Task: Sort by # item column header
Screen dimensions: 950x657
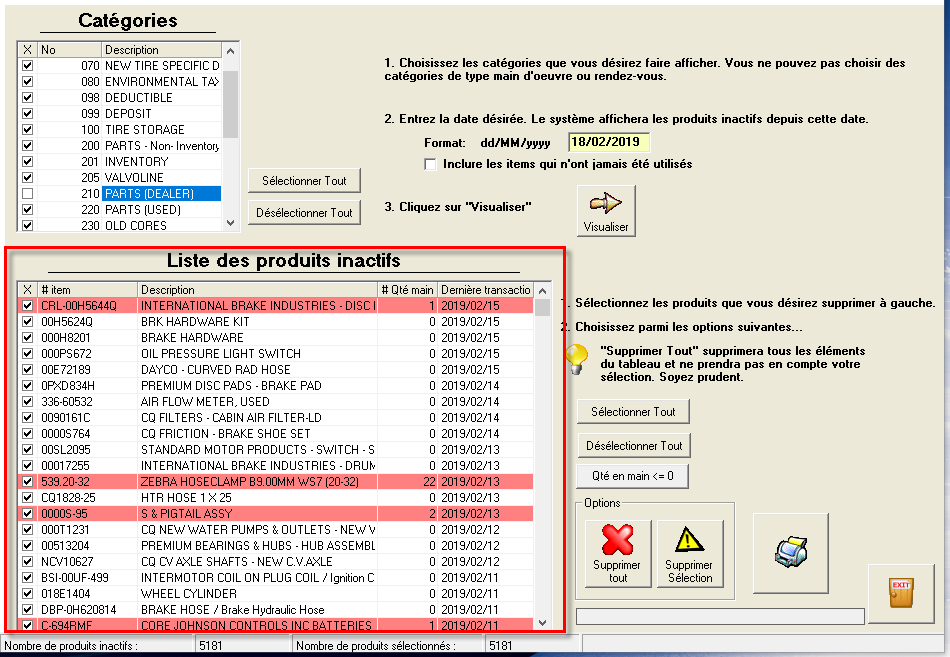Action: coord(86,290)
